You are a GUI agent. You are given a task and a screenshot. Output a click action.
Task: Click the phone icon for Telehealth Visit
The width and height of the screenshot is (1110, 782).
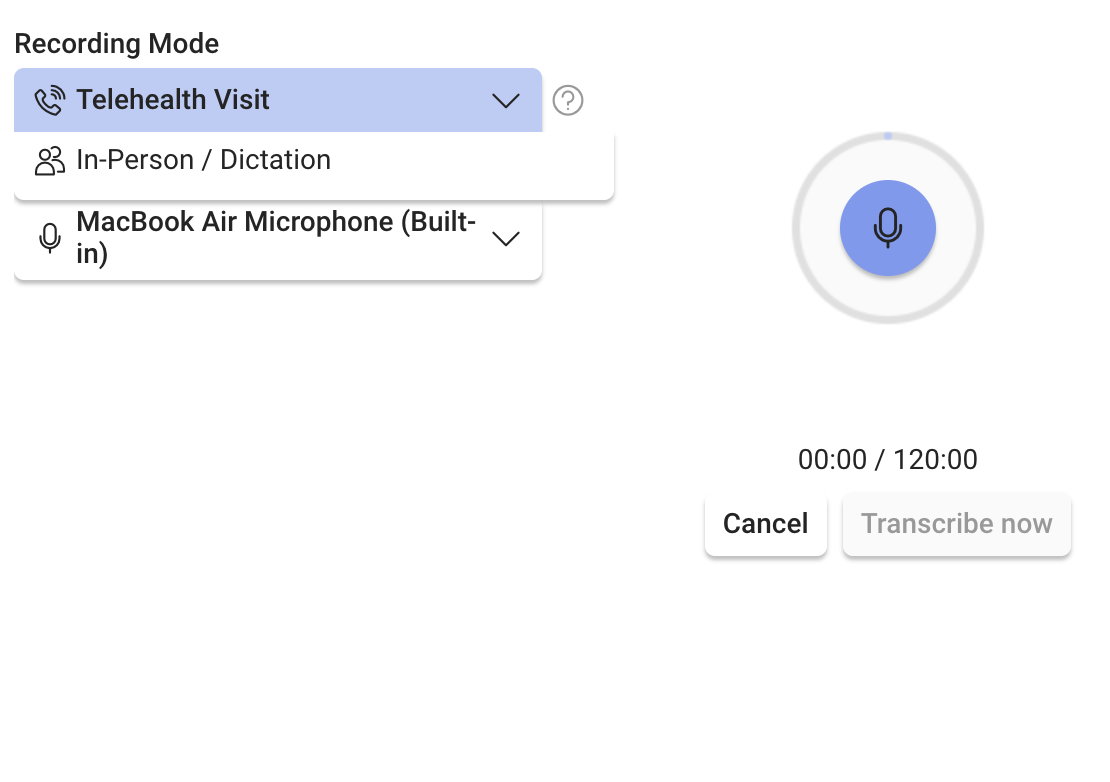(49, 100)
